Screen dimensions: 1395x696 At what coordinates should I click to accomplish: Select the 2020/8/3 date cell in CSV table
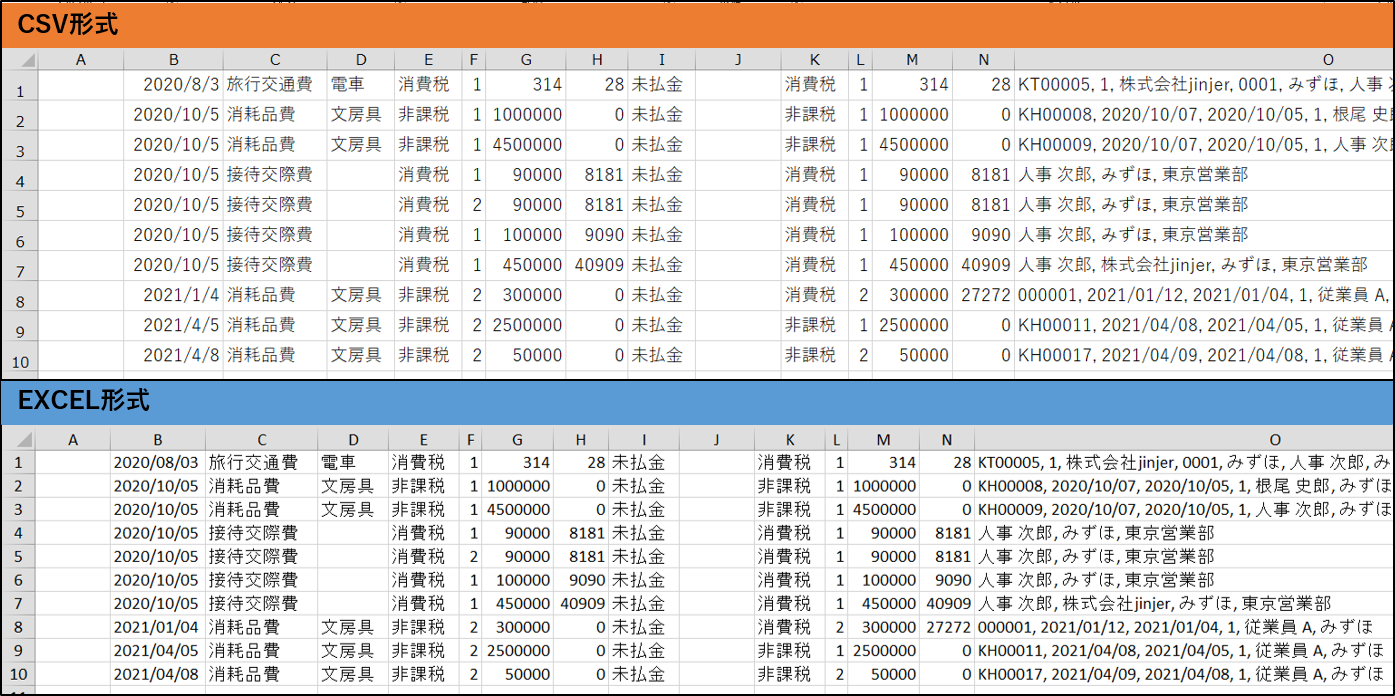pyautogui.click(x=174, y=85)
